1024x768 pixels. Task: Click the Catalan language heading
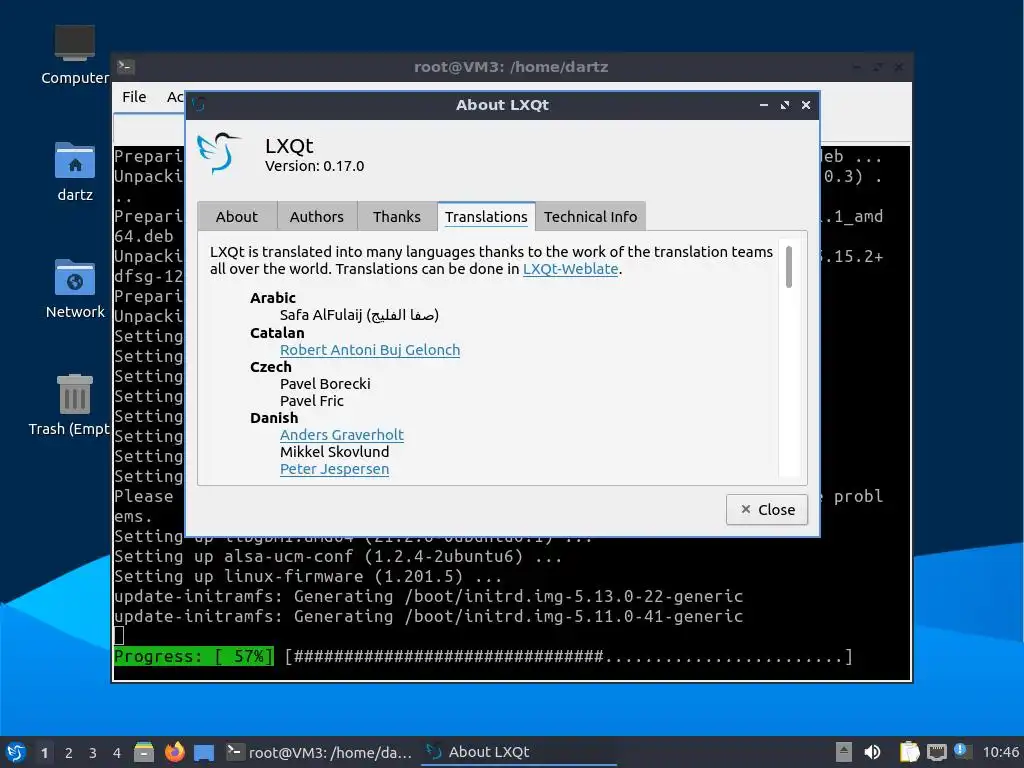277,333
